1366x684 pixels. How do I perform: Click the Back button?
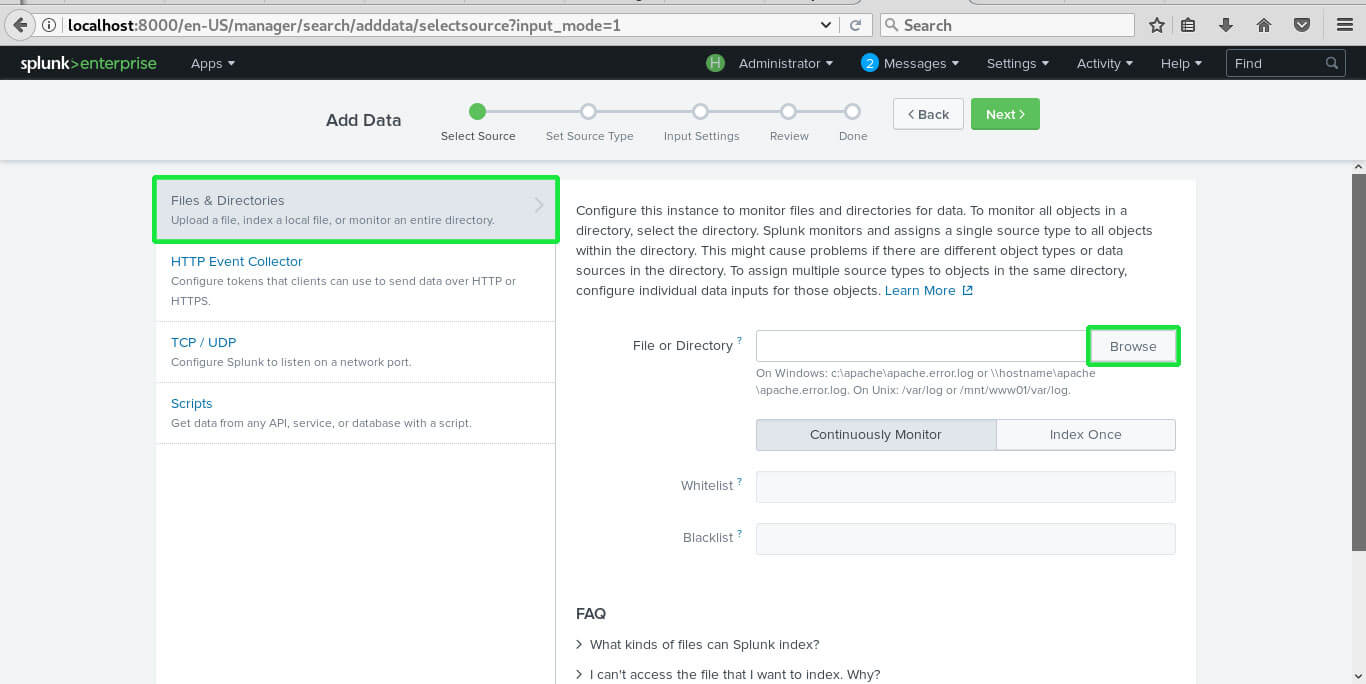928,114
